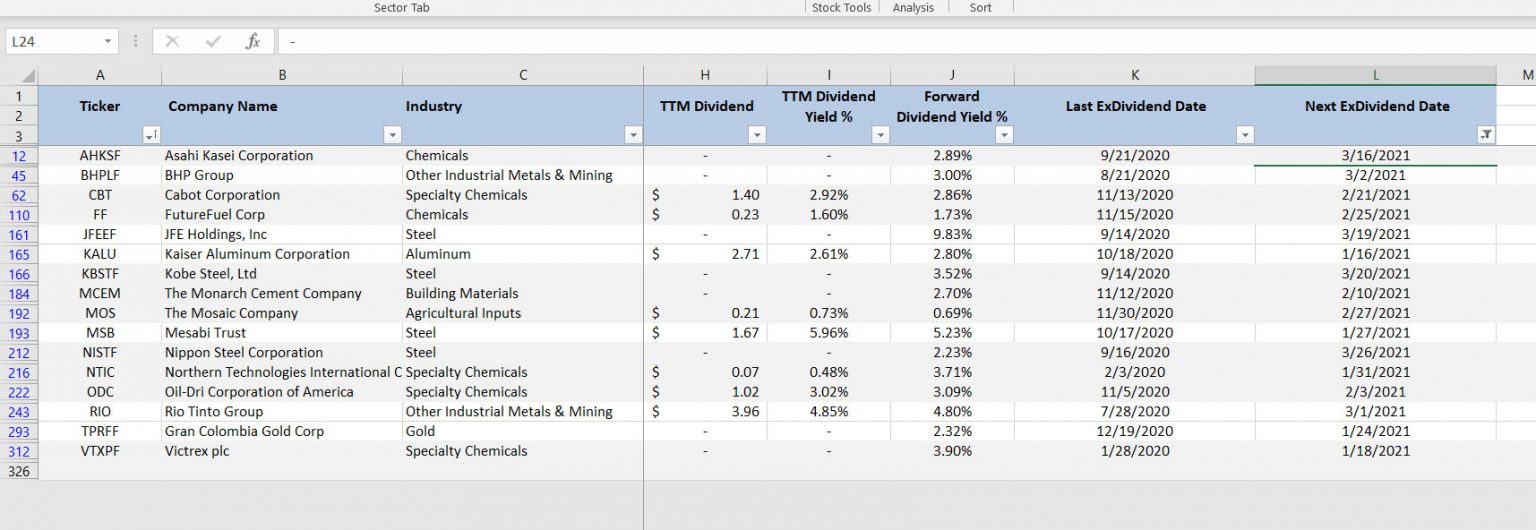The height and width of the screenshot is (530, 1536).
Task: Select all cells with corner triangle
Action: click(28, 76)
